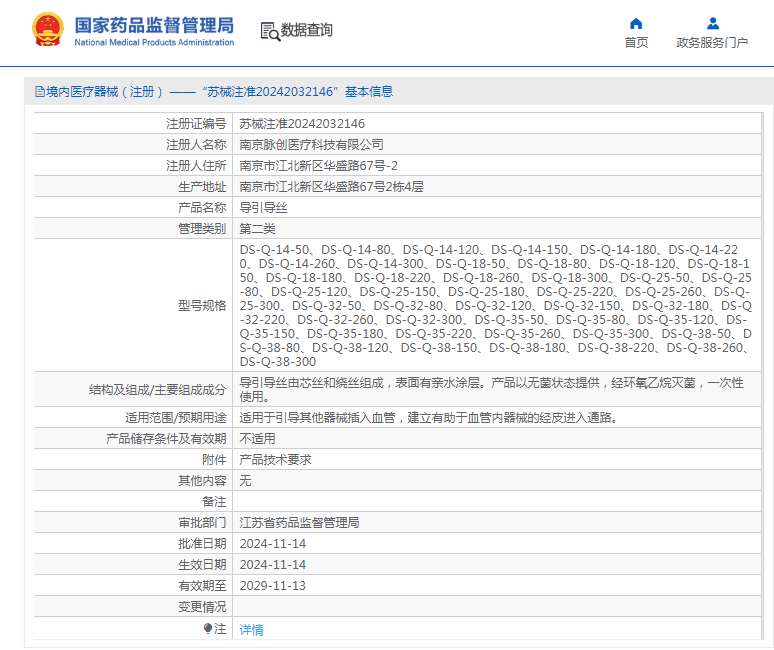Select address 南京市江北新区华盛路67号-2
774x650 pixels.
tap(318, 165)
